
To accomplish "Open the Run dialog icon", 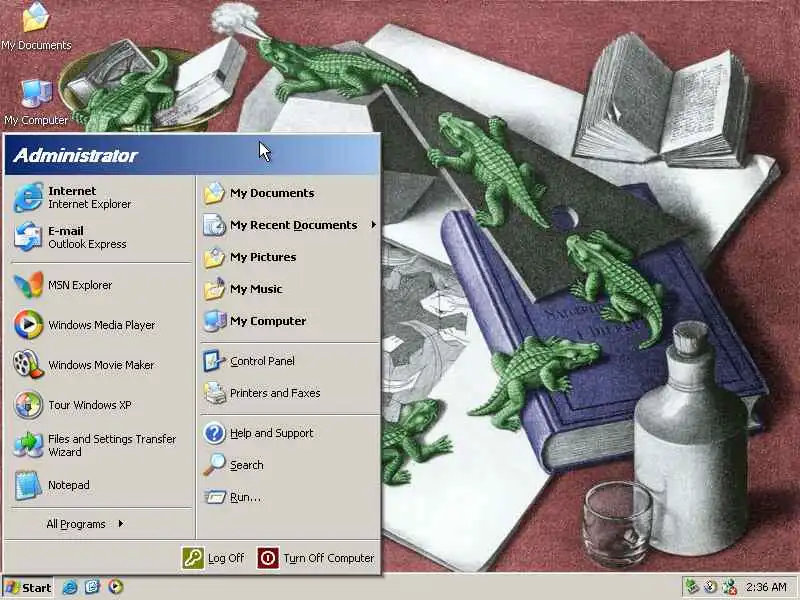I will pyautogui.click(x=214, y=497).
